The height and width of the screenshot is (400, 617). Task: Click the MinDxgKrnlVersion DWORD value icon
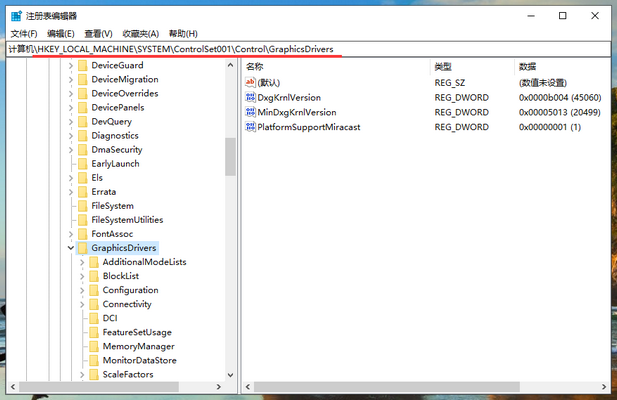tap(250, 113)
